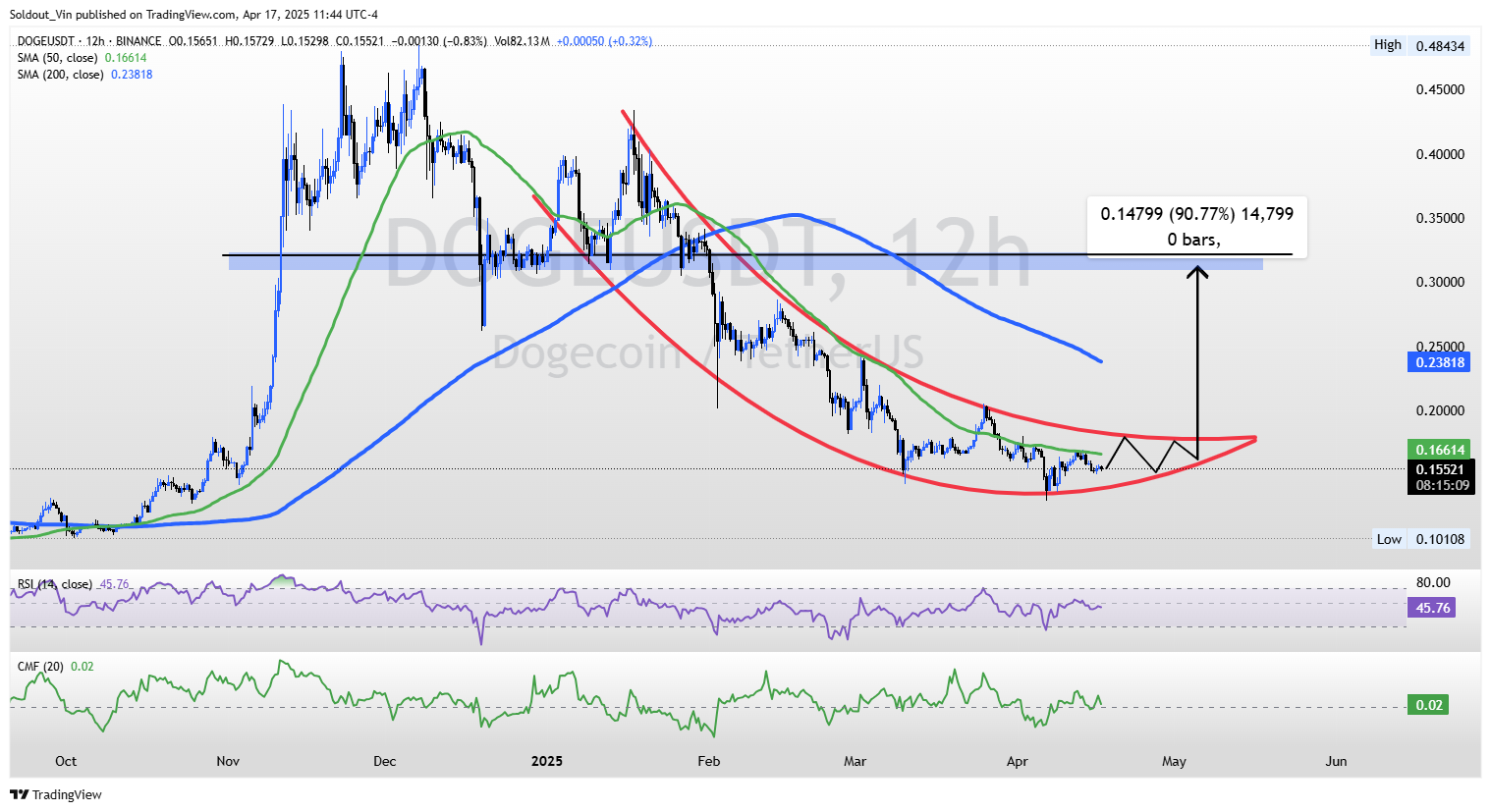
Task: Click the close value C0.15521 in legend
Action: pos(360,41)
